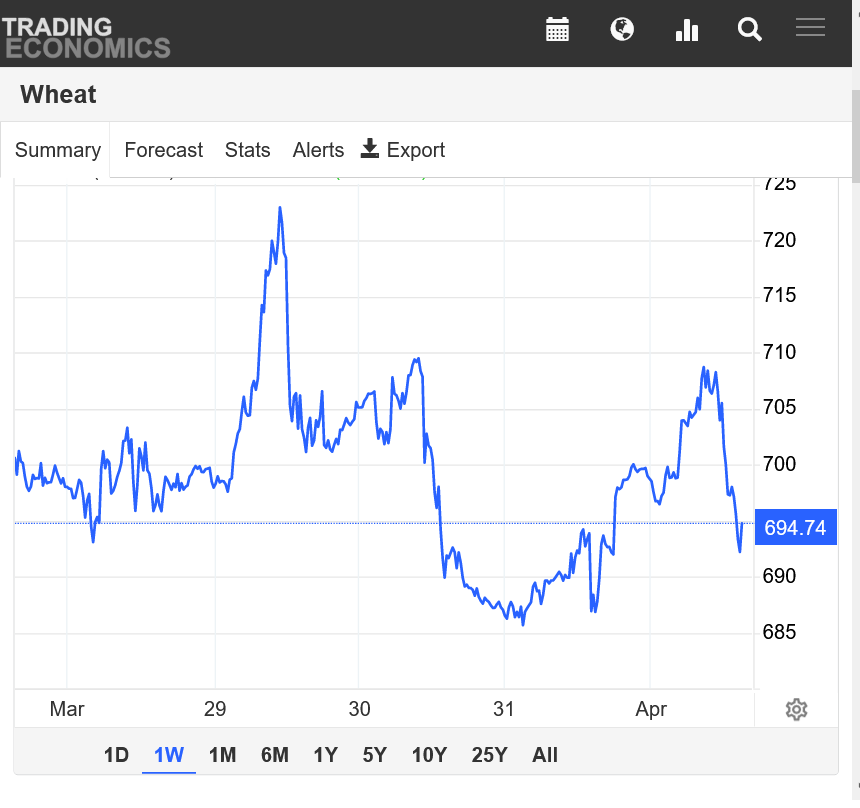Click the 694.74 current price label
This screenshot has width=860, height=808.
(x=795, y=528)
